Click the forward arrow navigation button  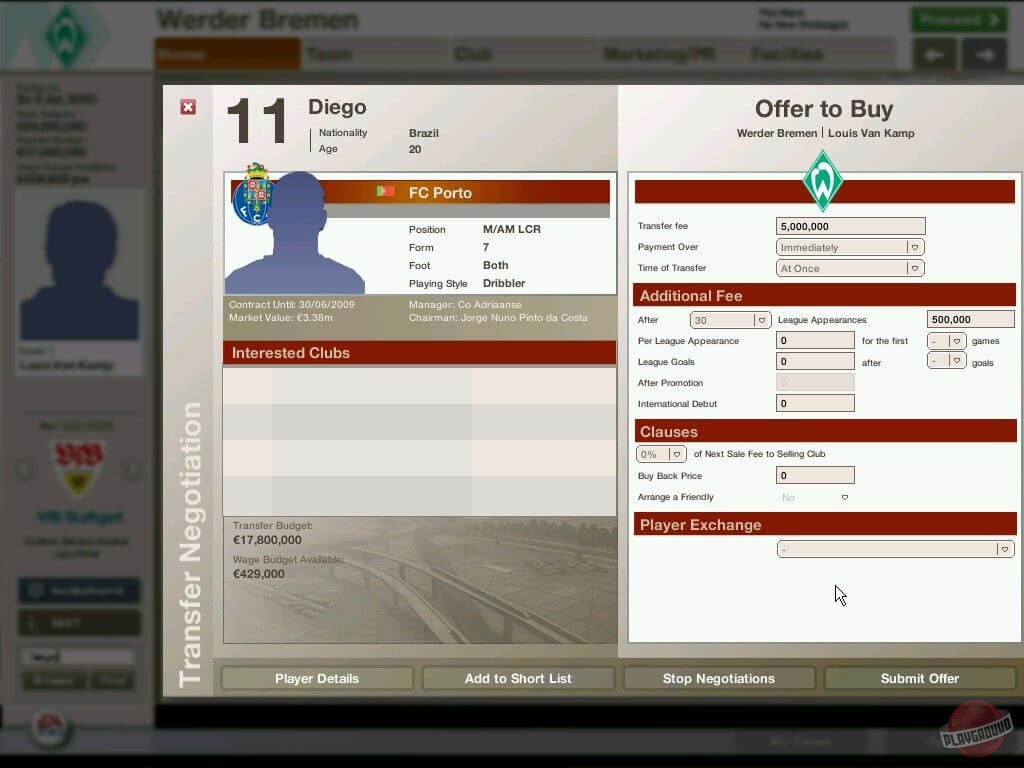(985, 55)
